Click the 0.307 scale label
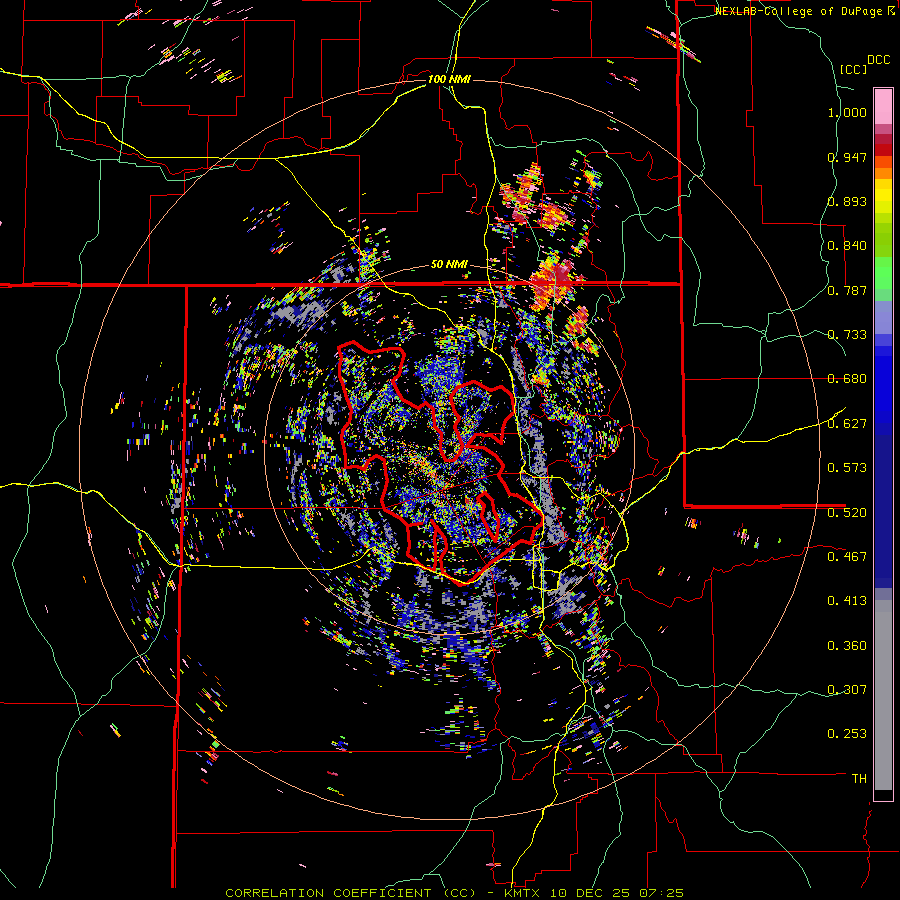The image size is (900, 900). tap(847, 690)
